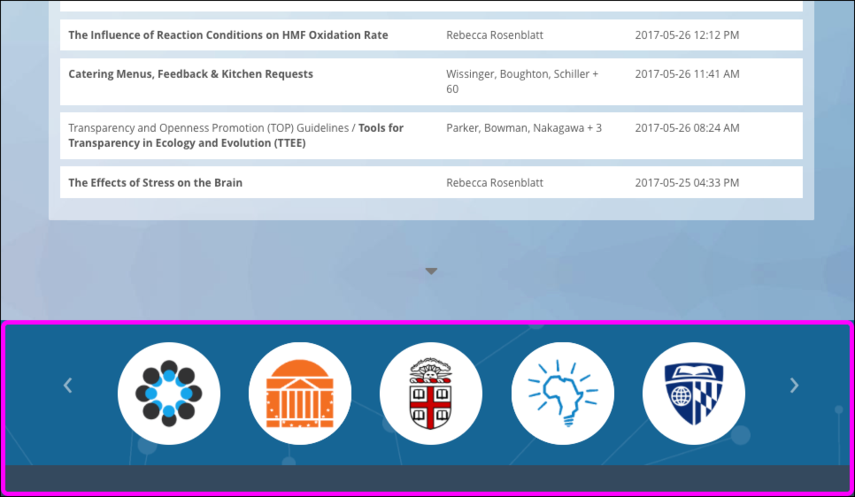Click Rebecca Rosenblatt in Stress on Brain row
The height and width of the screenshot is (497, 855).
coord(495,183)
